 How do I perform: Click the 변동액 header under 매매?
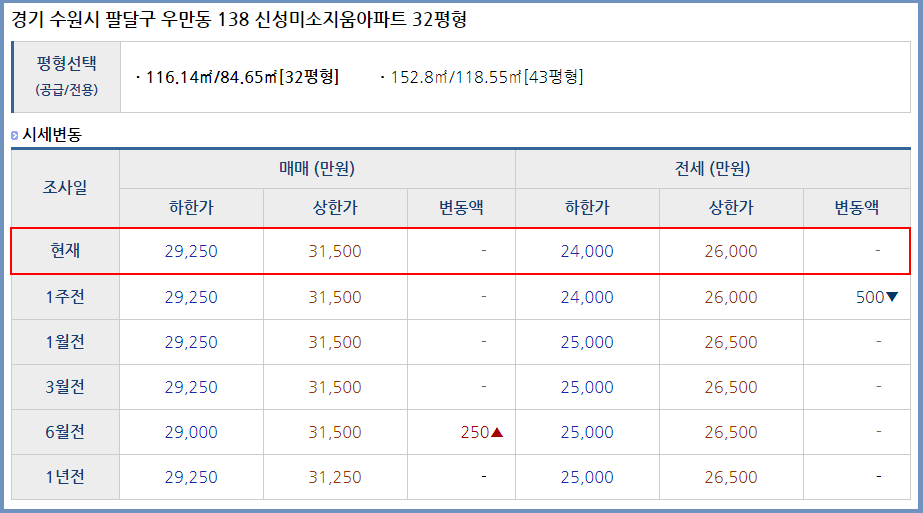coord(461,207)
